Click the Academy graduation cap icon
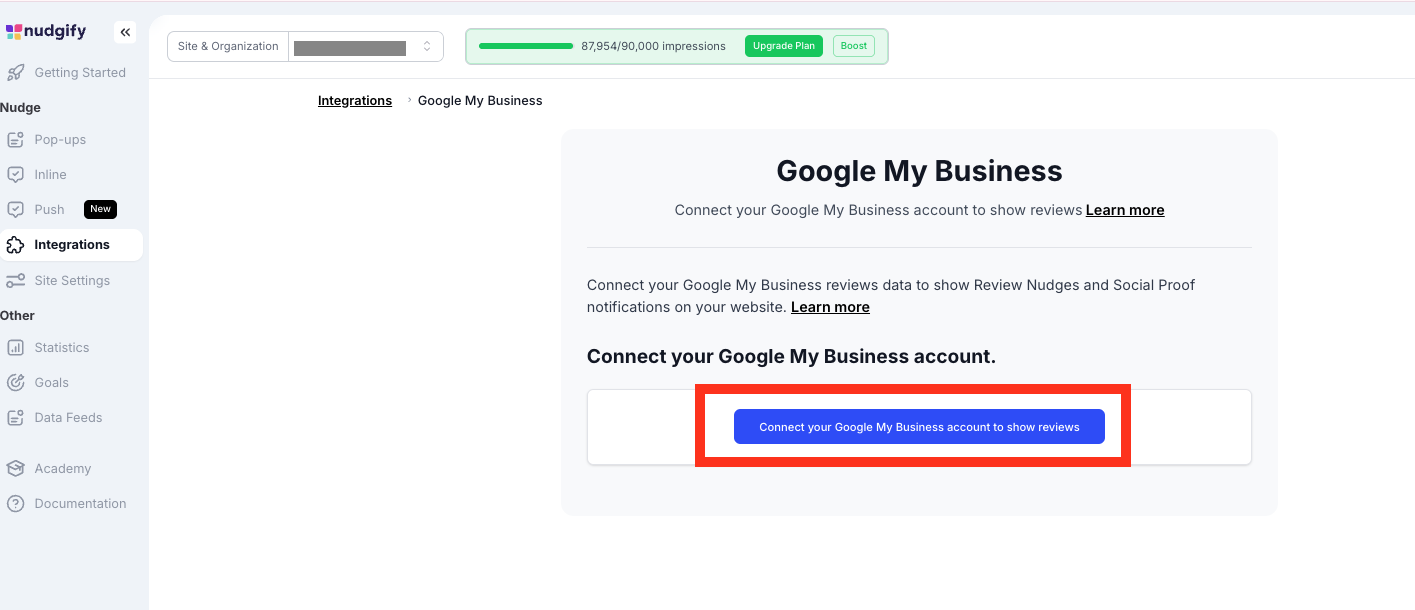This screenshot has width=1415, height=610. coord(15,469)
